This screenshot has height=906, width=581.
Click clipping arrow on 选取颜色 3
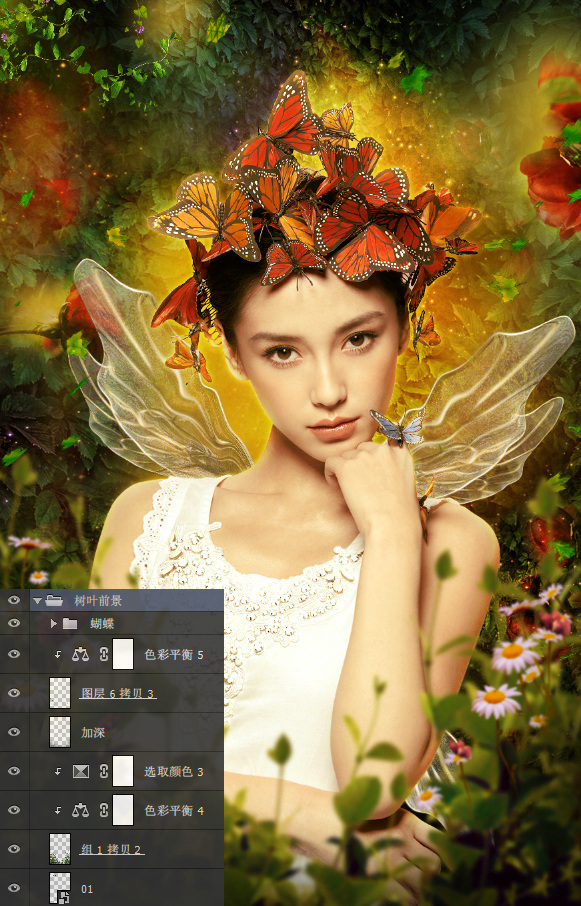point(58,771)
